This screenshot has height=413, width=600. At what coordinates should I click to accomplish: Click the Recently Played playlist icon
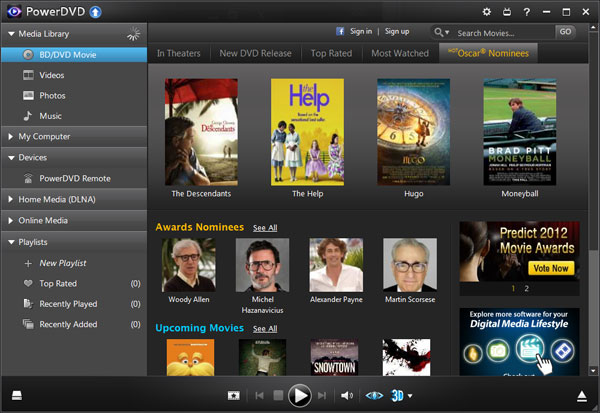[x=28, y=304]
